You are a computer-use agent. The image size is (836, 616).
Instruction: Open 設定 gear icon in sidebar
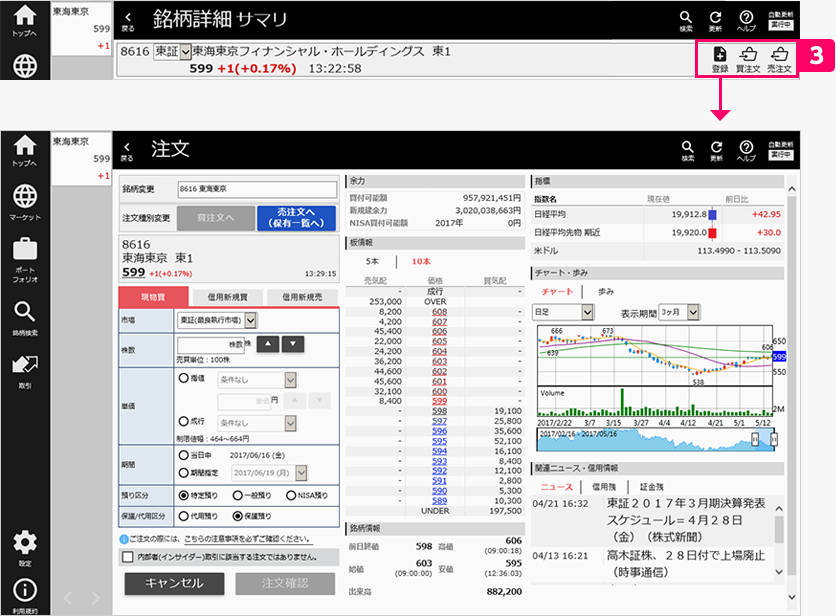[25, 549]
